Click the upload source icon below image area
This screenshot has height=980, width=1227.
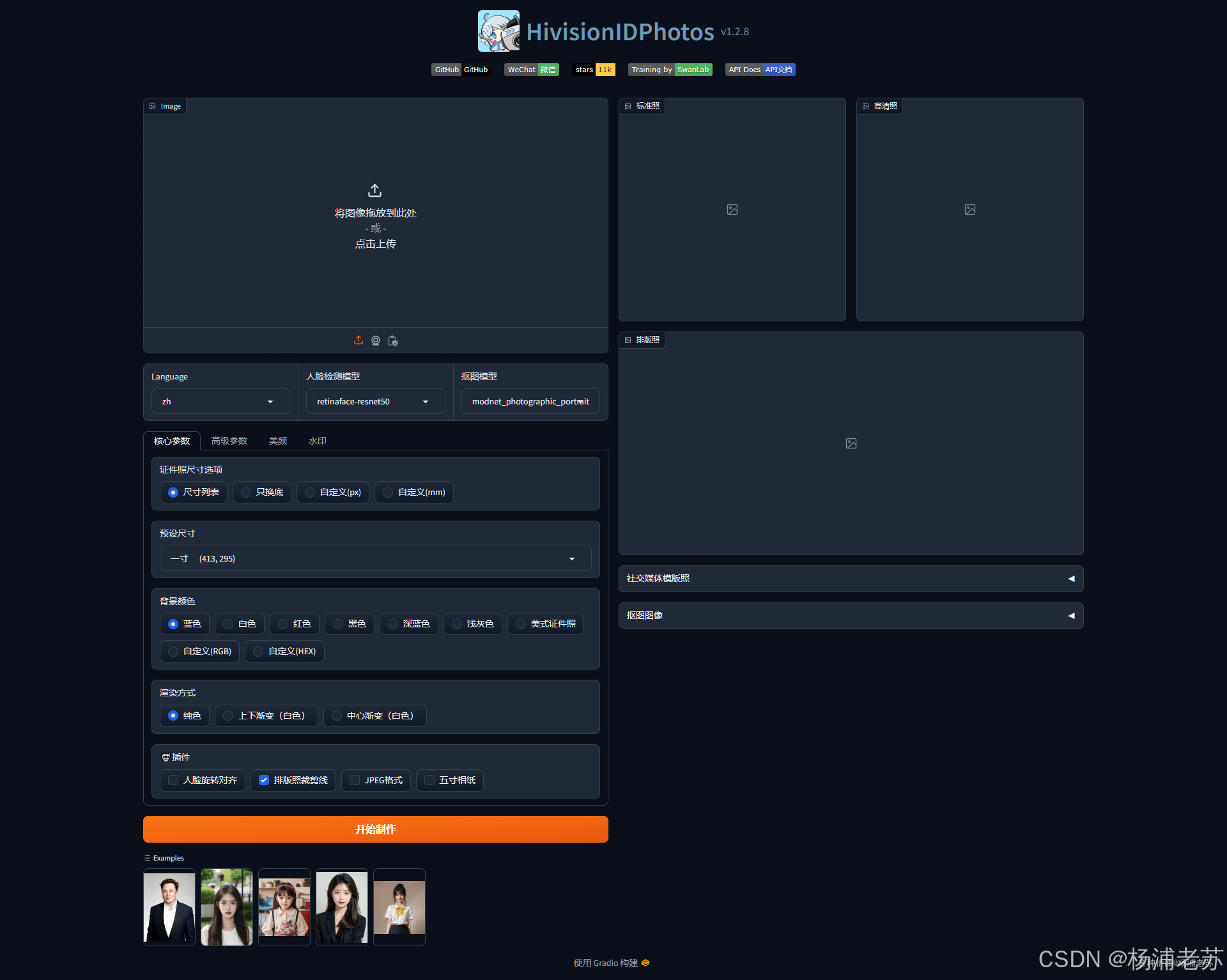(359, 341)
